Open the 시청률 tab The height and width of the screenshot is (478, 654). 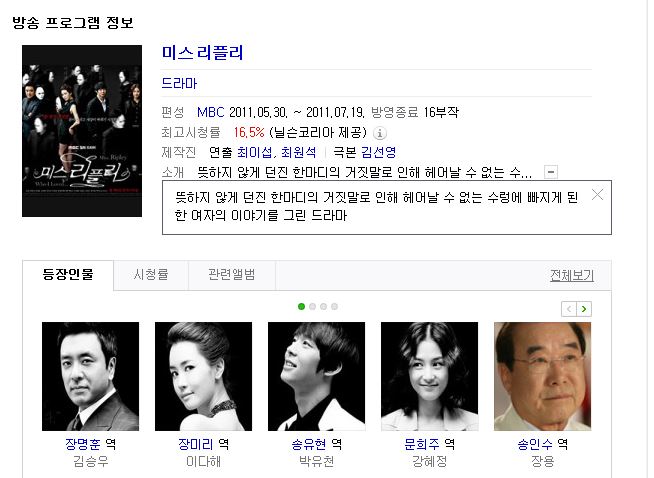point(151,275)
